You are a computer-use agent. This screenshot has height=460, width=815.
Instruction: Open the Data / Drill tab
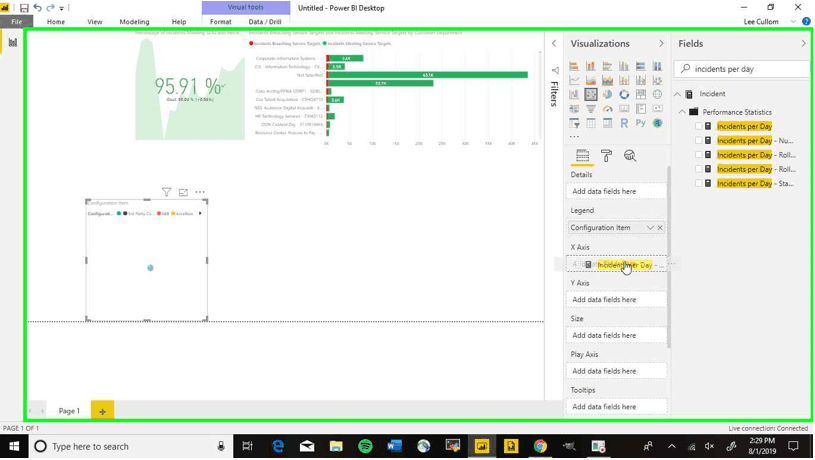(x=265, y=22)
